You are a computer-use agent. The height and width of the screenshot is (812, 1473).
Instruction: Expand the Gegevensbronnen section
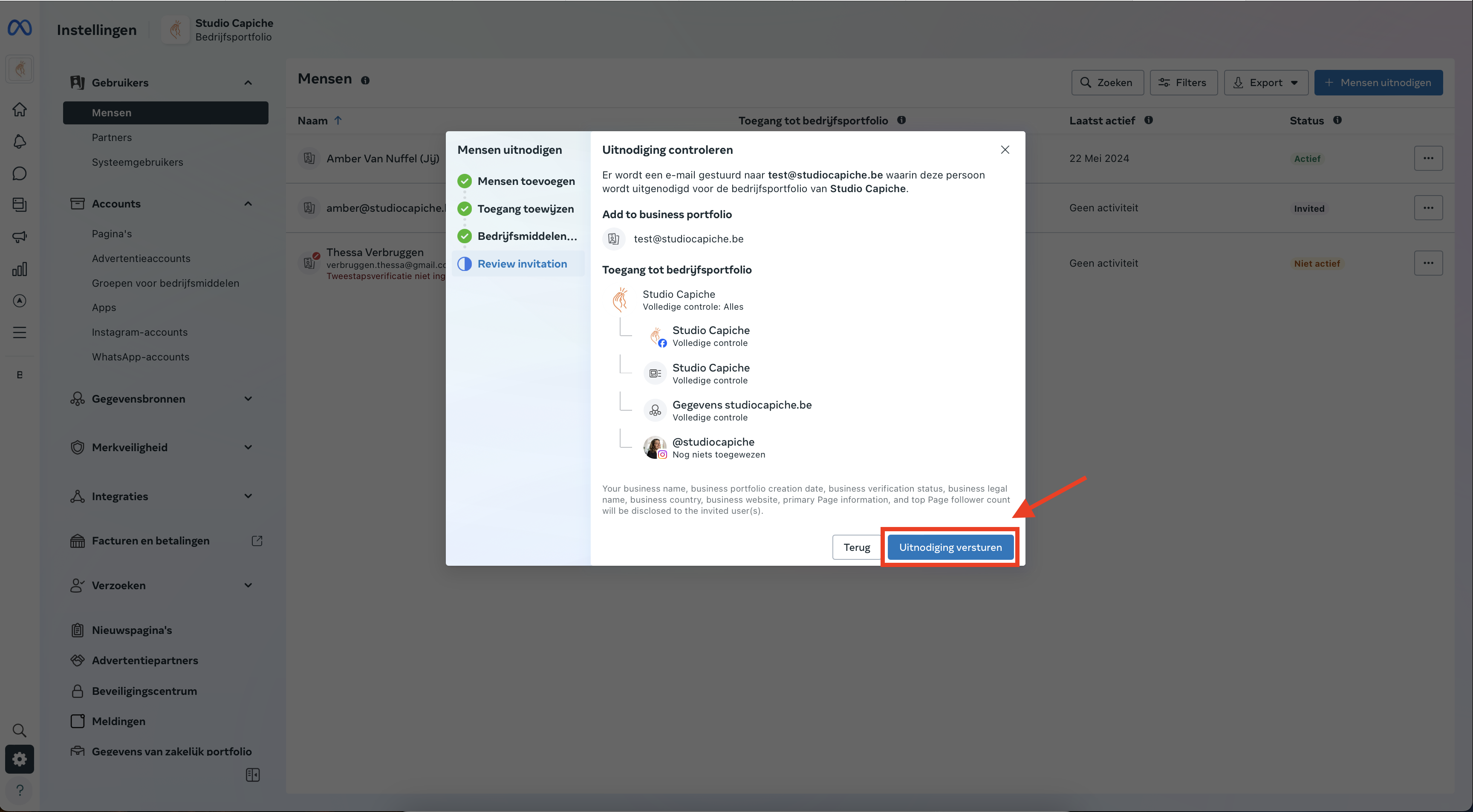point(248,399)
